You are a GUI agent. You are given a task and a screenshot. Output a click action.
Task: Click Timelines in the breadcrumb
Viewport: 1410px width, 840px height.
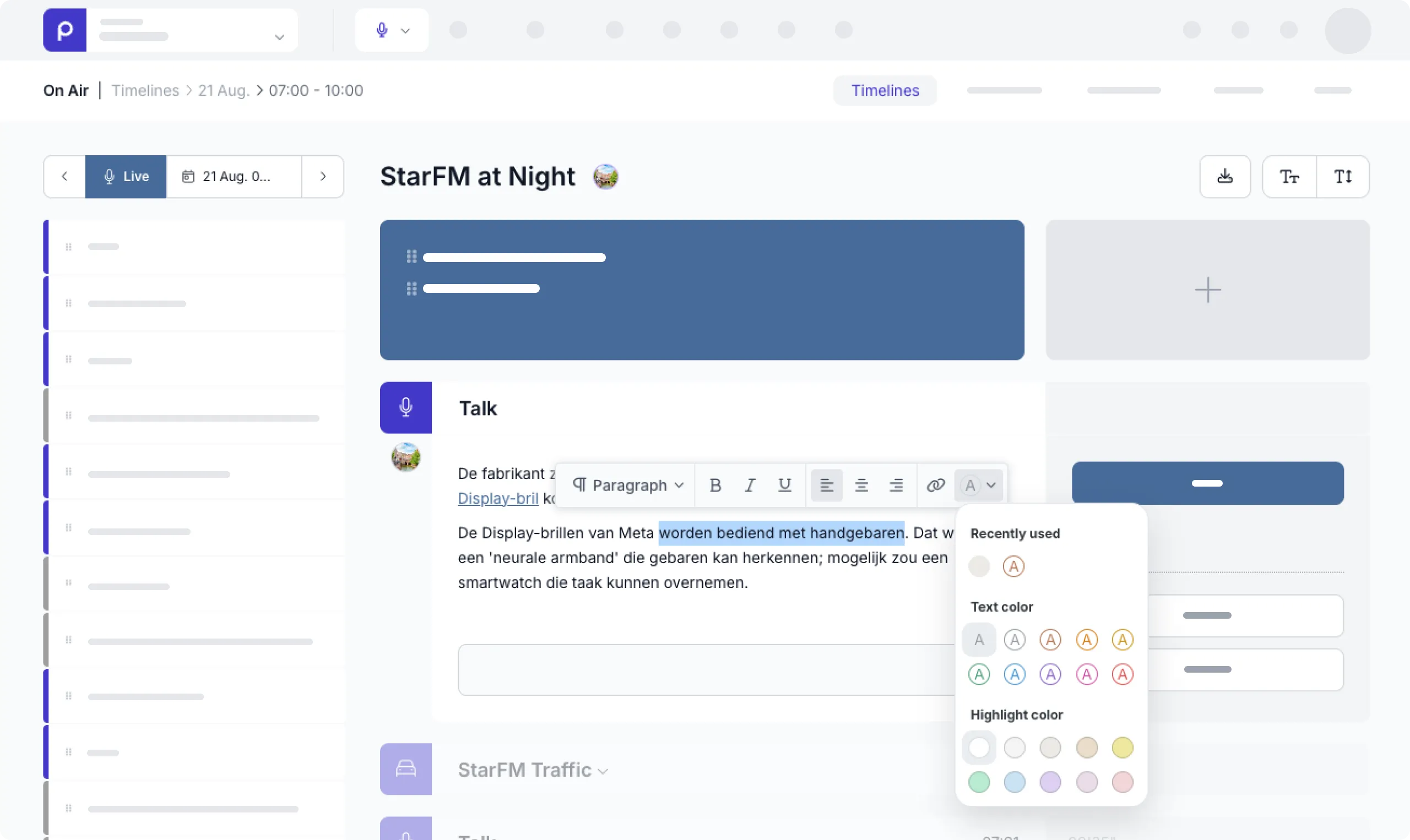(x=145, y=91)
